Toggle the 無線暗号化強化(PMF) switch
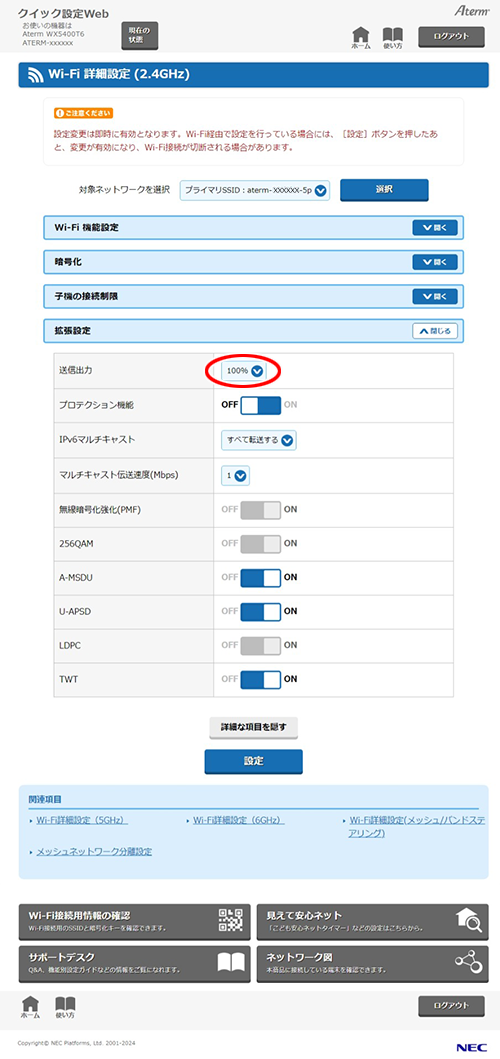The image size is (500, 1059). [260, 510]
